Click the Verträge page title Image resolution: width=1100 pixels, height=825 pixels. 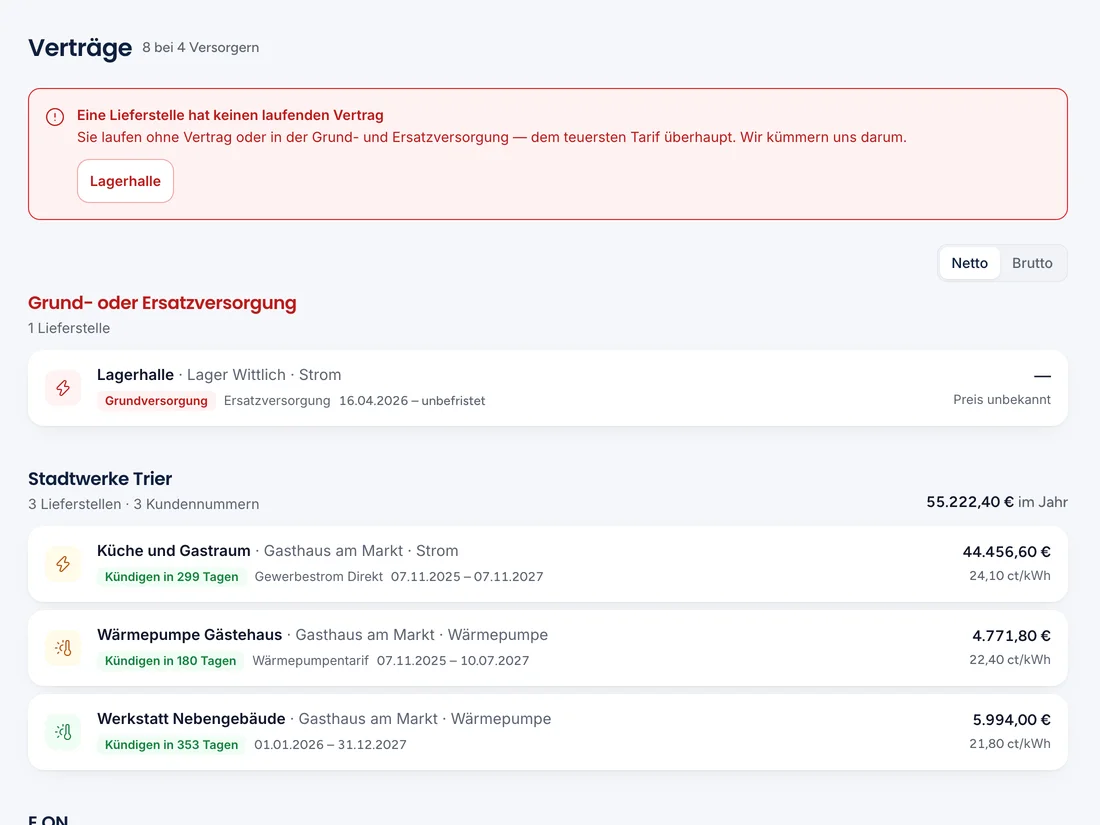tap(80, 48)
